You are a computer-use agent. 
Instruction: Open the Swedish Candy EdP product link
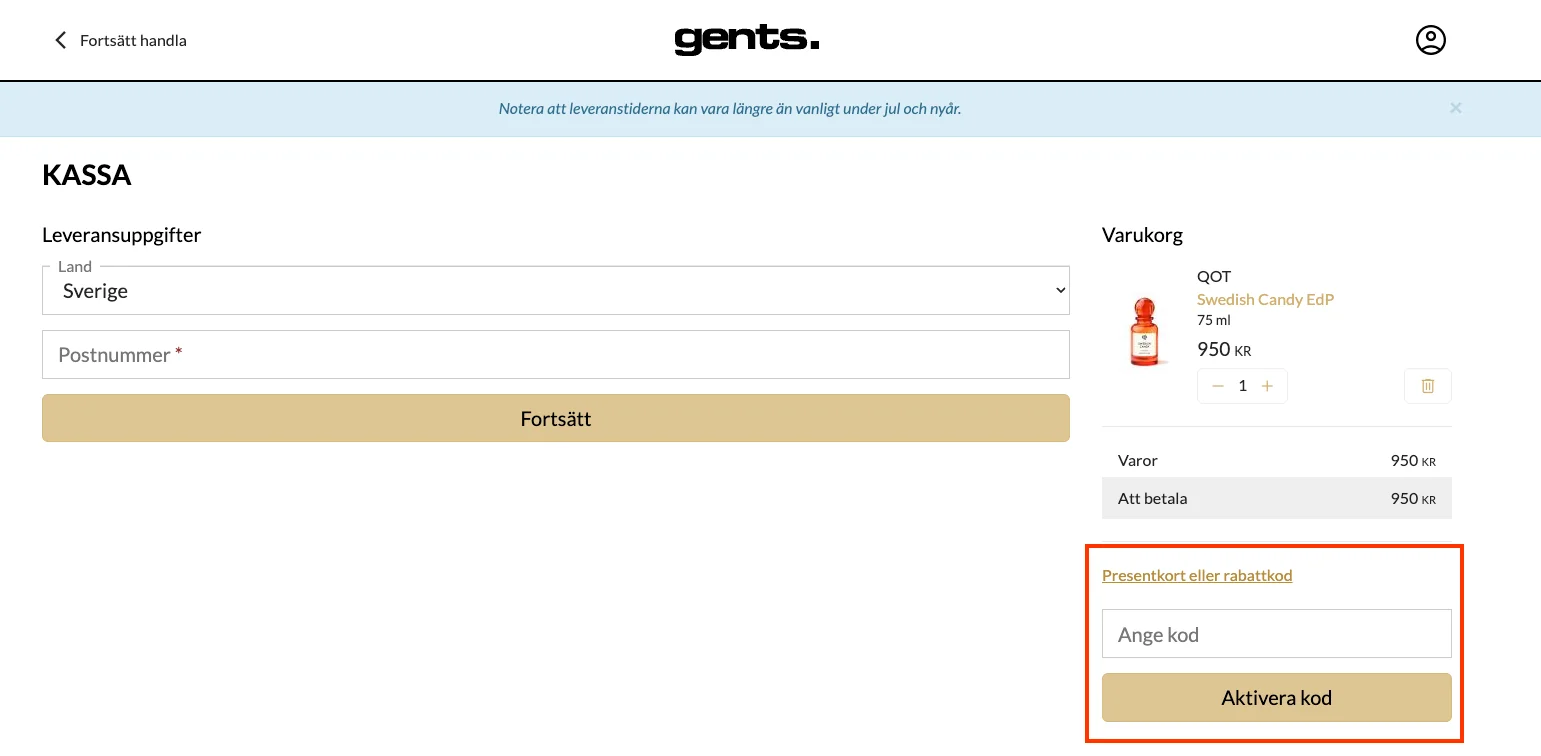(1265, 299)
